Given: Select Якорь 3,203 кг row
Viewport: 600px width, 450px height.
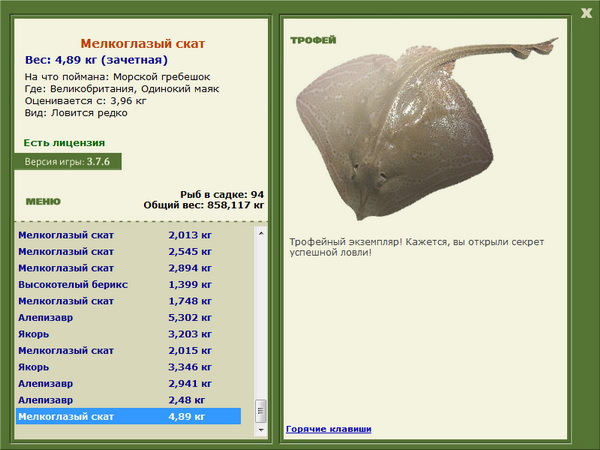Looking at the screenshot, I should click(129, 334).
